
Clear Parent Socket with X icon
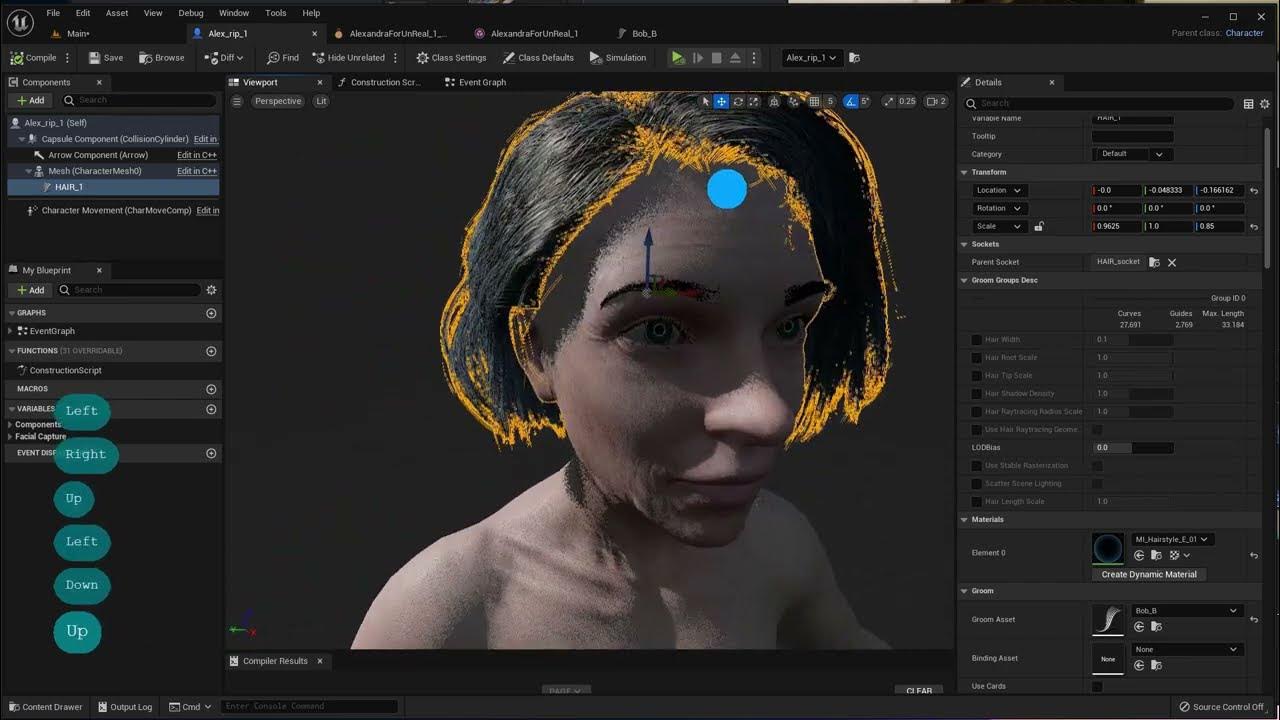[1172, 262]
